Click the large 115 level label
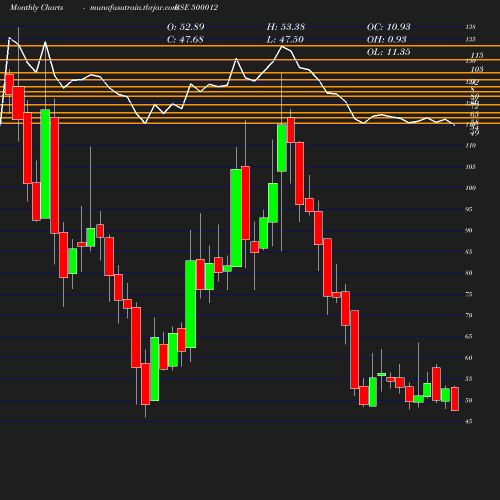Viewport: 500px width, 500px height. [x=477, y=55]
